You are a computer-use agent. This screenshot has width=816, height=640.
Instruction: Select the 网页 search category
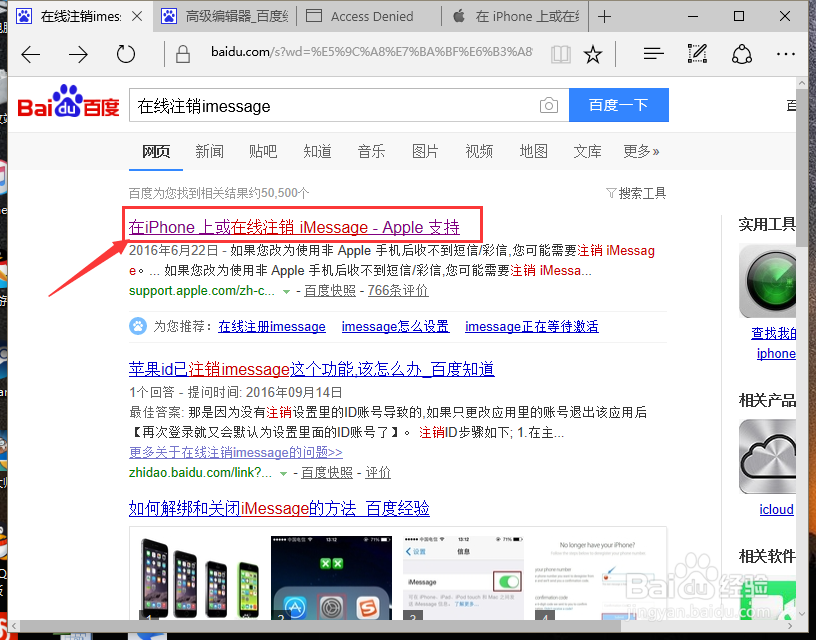(x=156, y=151)
